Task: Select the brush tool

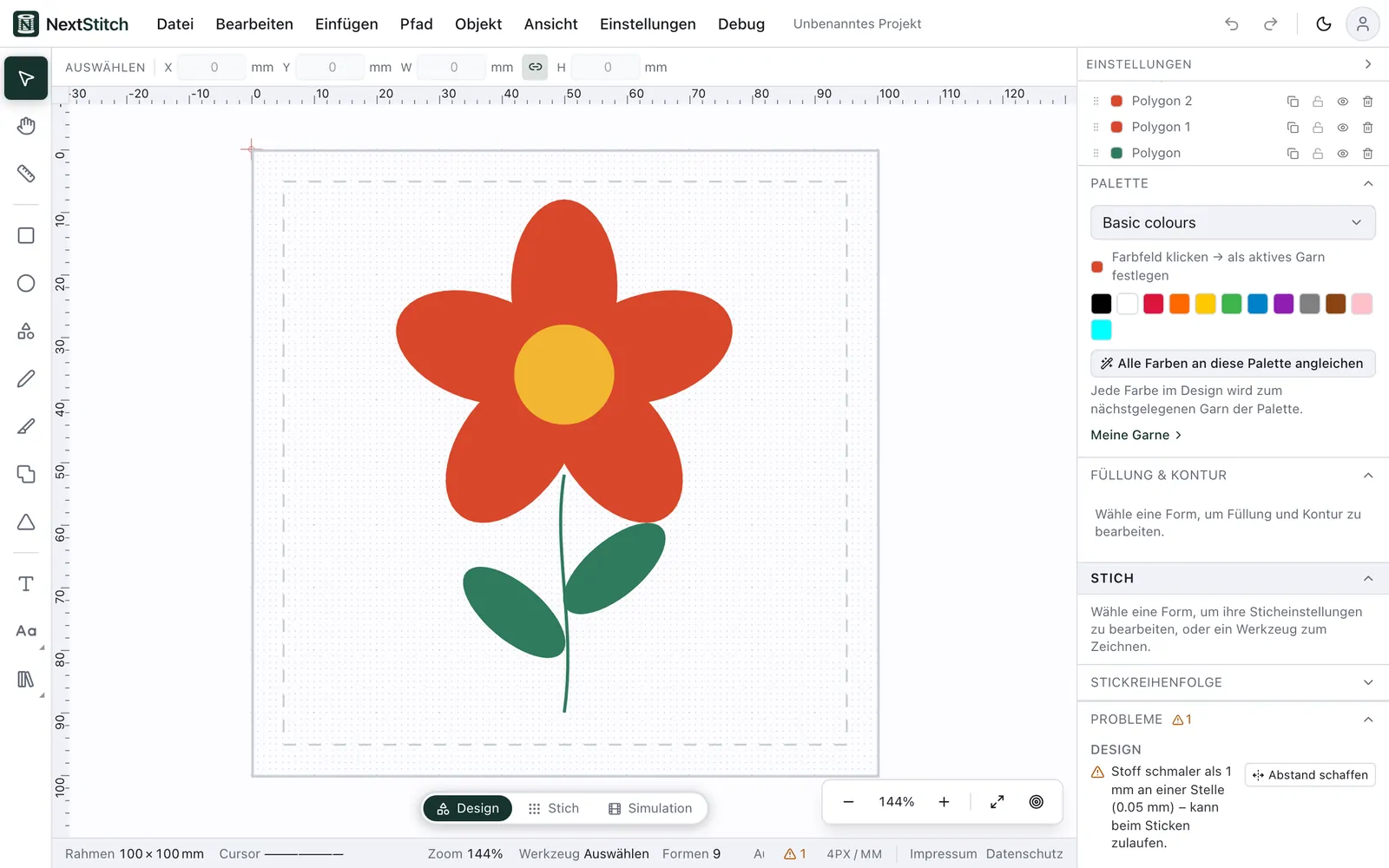Action: [26, 426]
